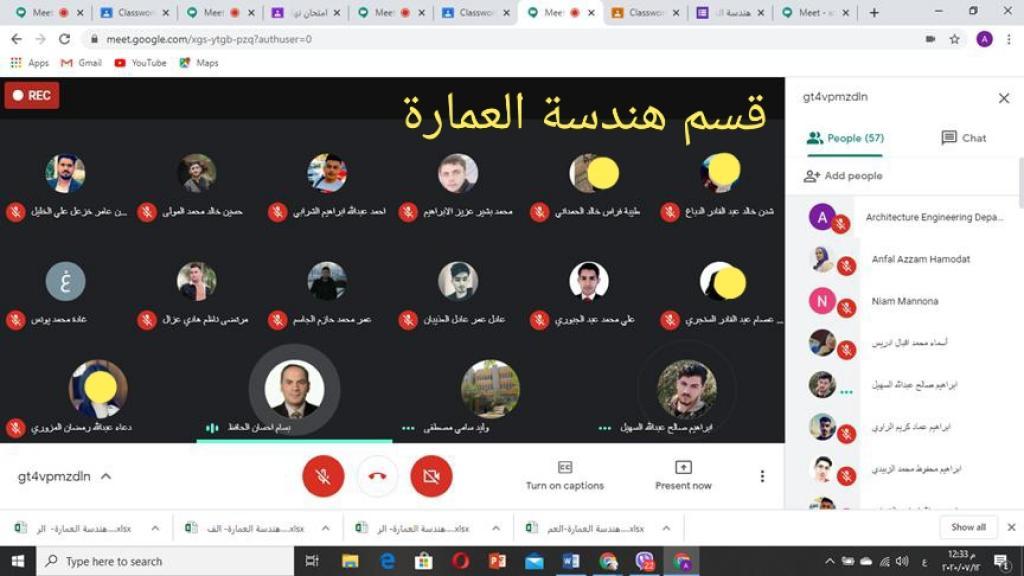Reload the Meet page
The image size is (1024, 576).
(x=64, y=39)
